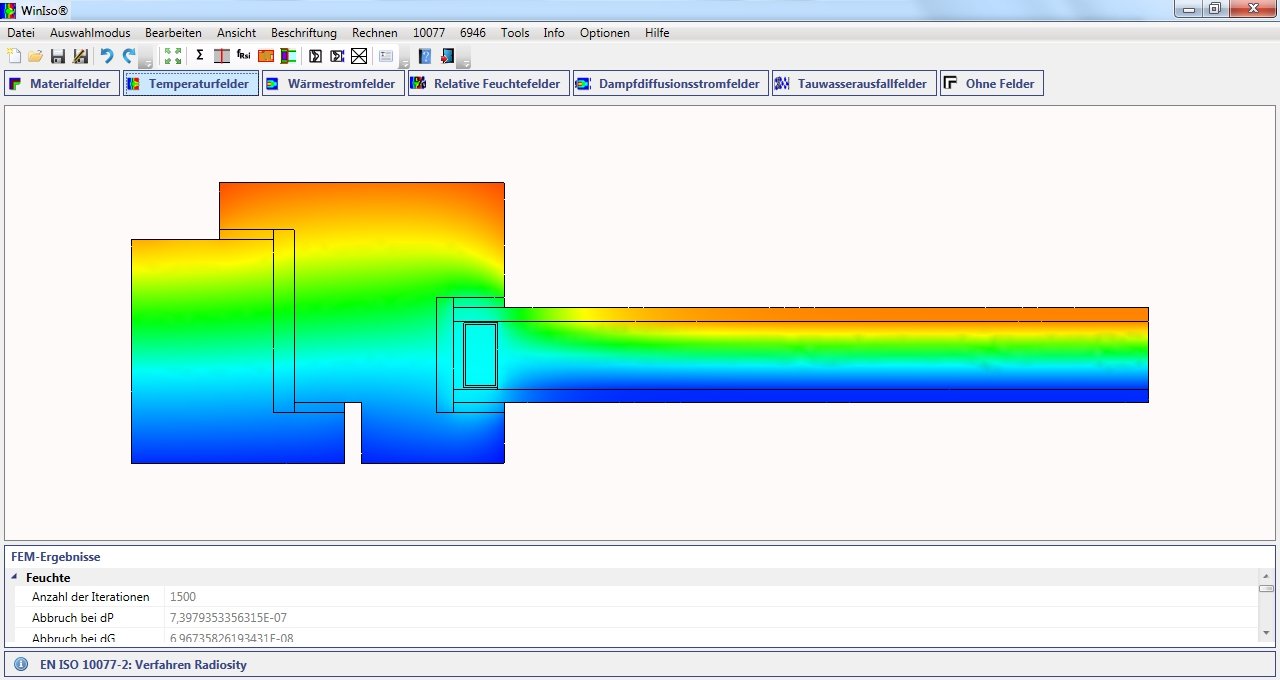This screenshot has height=680, width=1280.
Task: Switch to Wärmestromfelder view
Action: (x=333, y=83)
